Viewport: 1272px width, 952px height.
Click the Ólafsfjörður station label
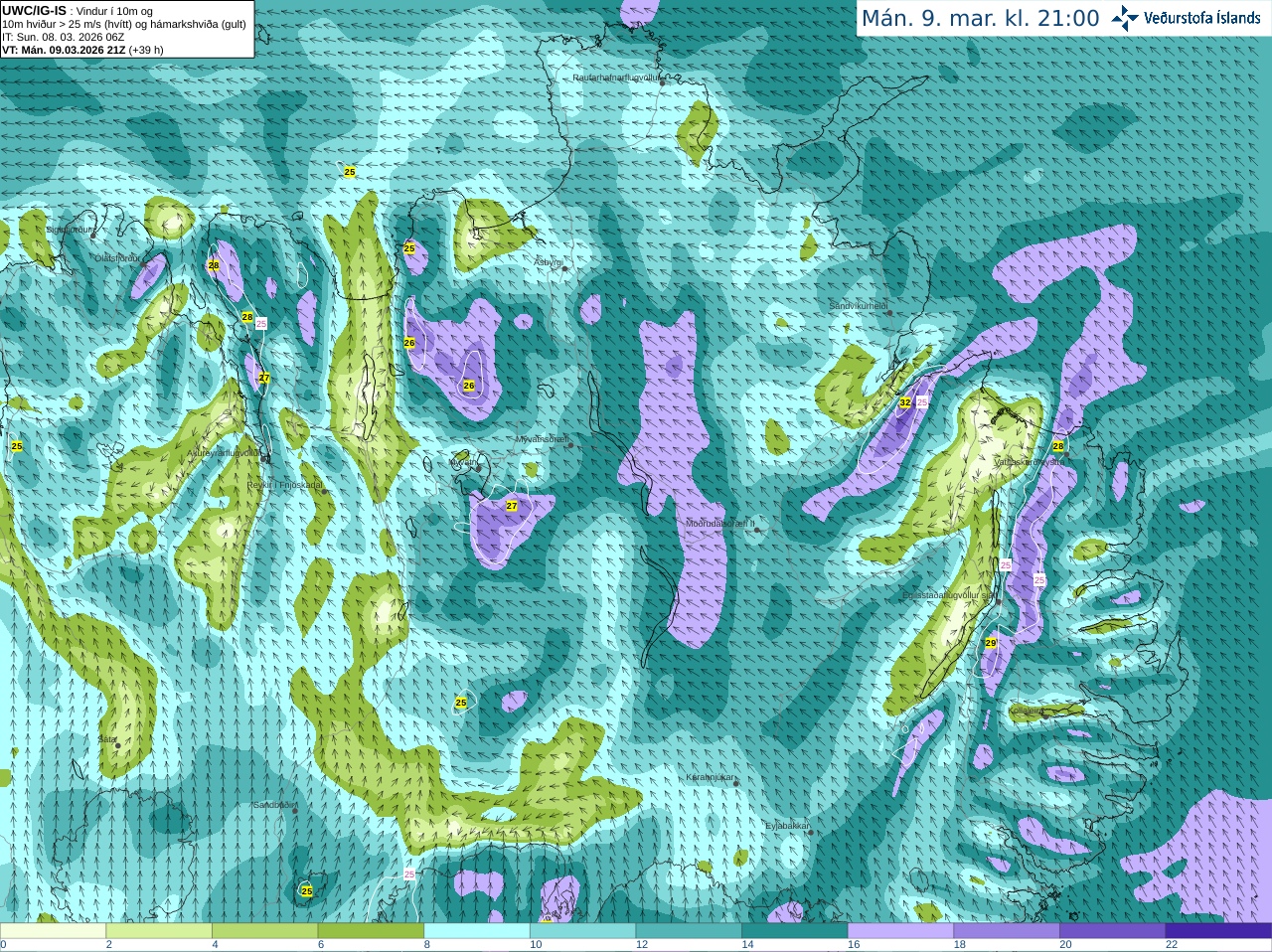(x=117, y=257)
